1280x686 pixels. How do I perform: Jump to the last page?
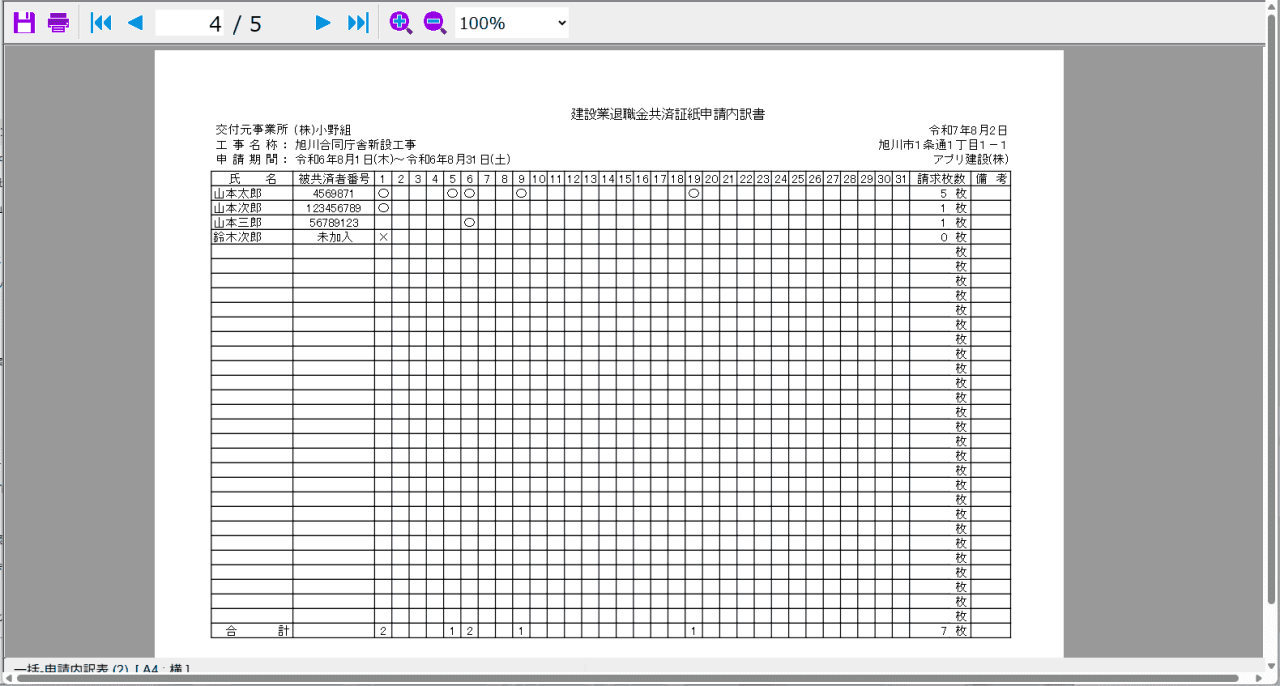[x=358, y=23]
